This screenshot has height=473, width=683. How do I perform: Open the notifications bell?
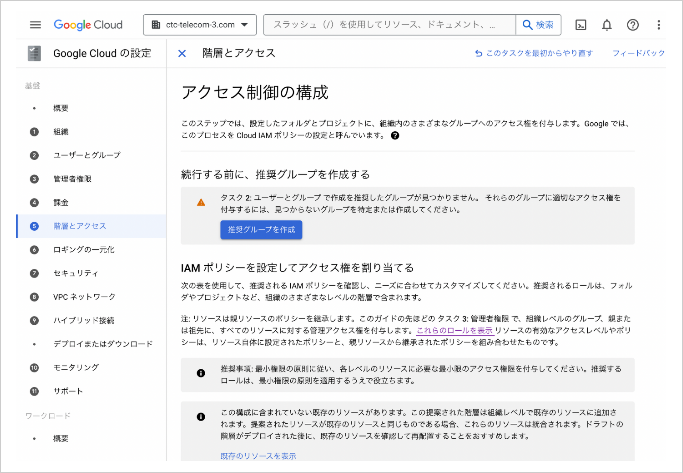[607, 24]
